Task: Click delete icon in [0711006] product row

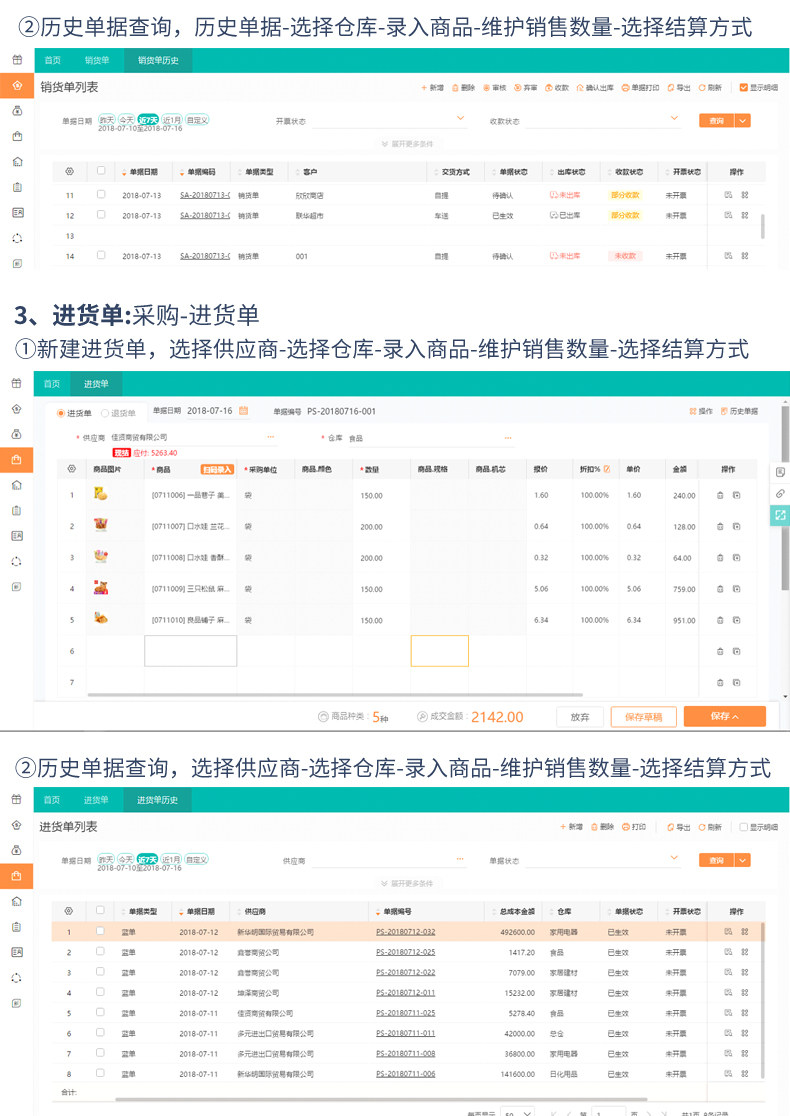Action: click(x=720, y=495)
